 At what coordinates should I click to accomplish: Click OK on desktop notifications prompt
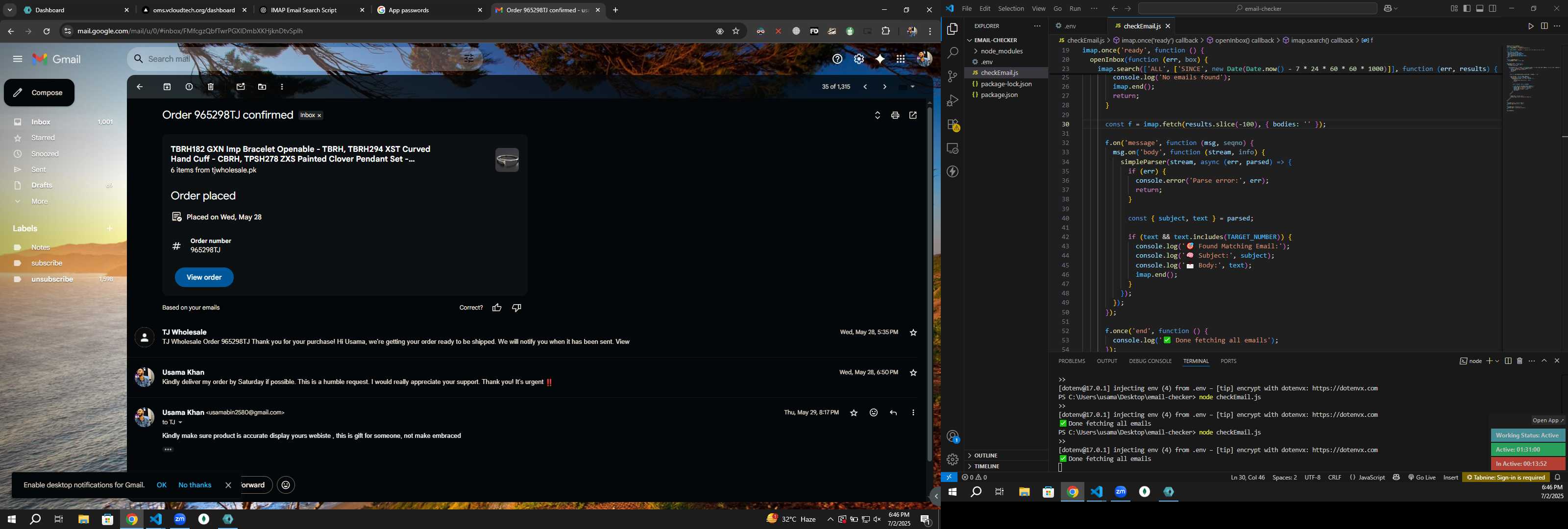point(161,486)
